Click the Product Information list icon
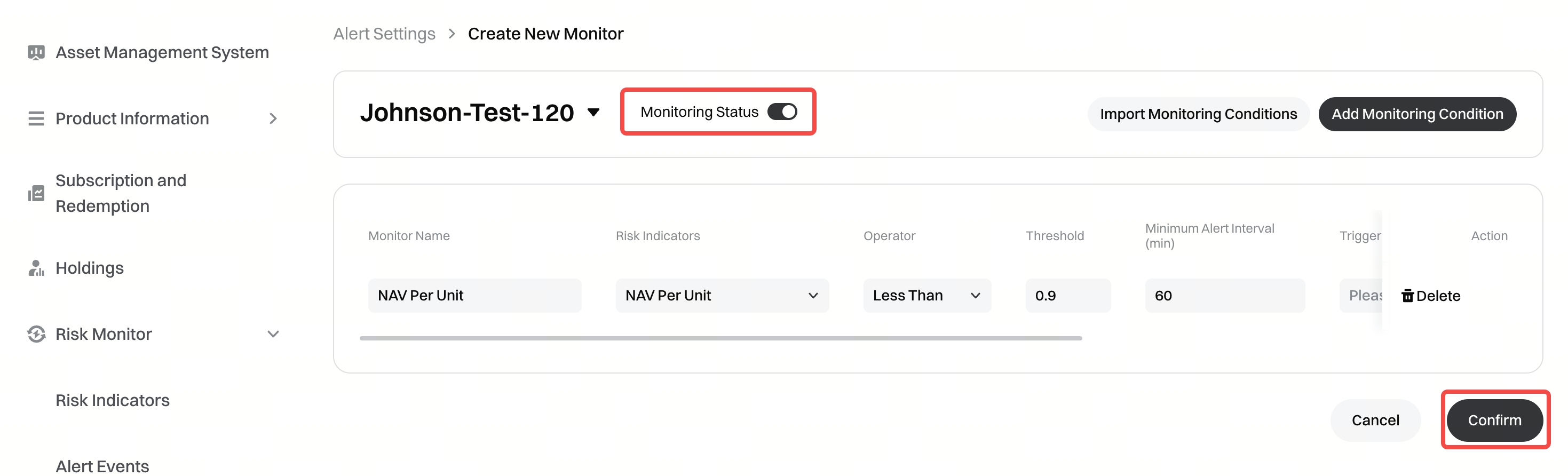The height and width of the screenshot is (476, 1568). pyautogui.click(x=36, y=118)
